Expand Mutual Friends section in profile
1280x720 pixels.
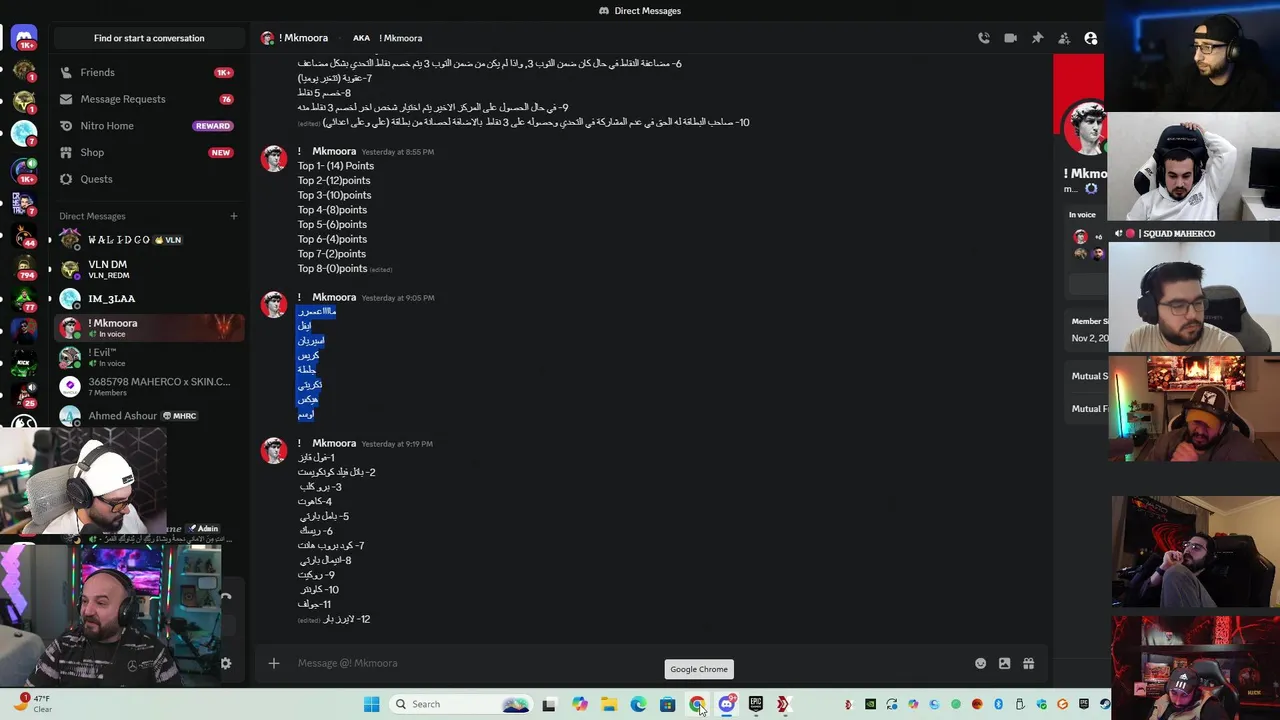1089,408
